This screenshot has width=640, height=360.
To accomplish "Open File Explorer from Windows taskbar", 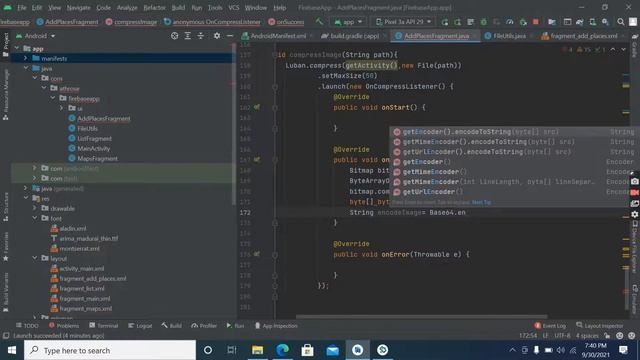I will coord(257,350).
